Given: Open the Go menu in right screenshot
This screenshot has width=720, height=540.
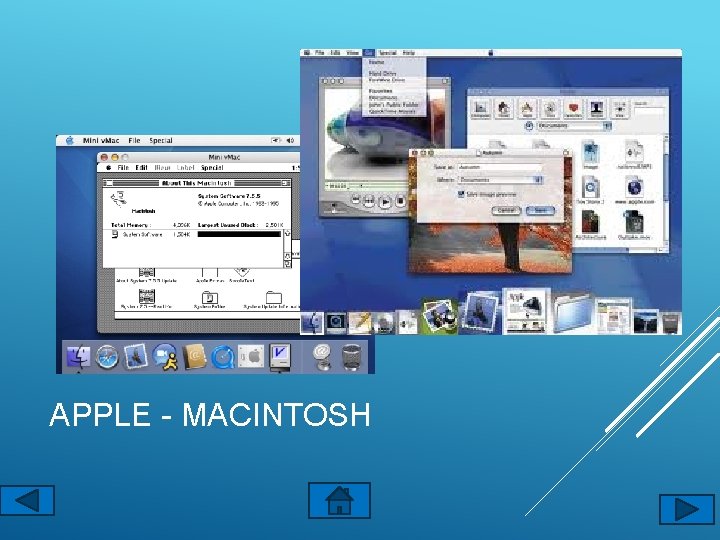Looking at the screenshot, I should tap(369, 53).
